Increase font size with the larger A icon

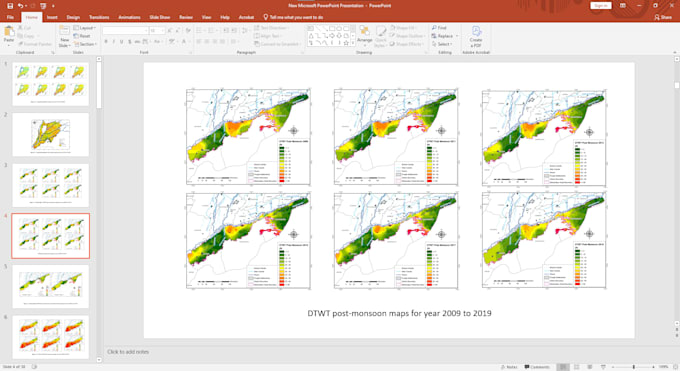click(170, 31)
